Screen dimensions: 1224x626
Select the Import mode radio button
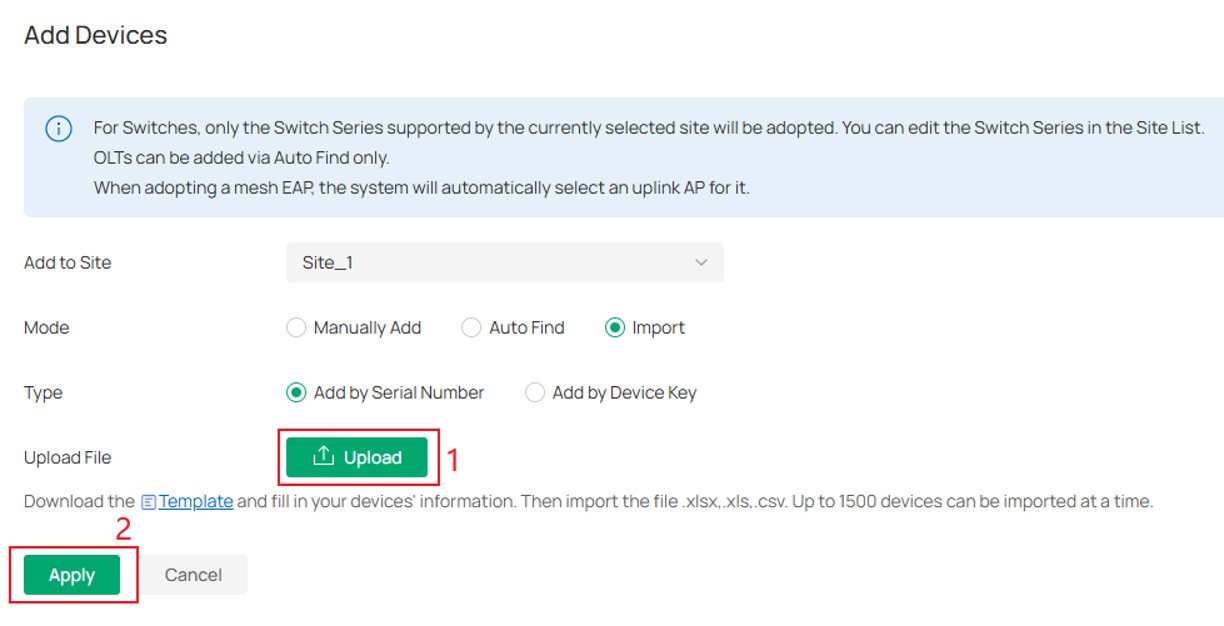[615, 328]
